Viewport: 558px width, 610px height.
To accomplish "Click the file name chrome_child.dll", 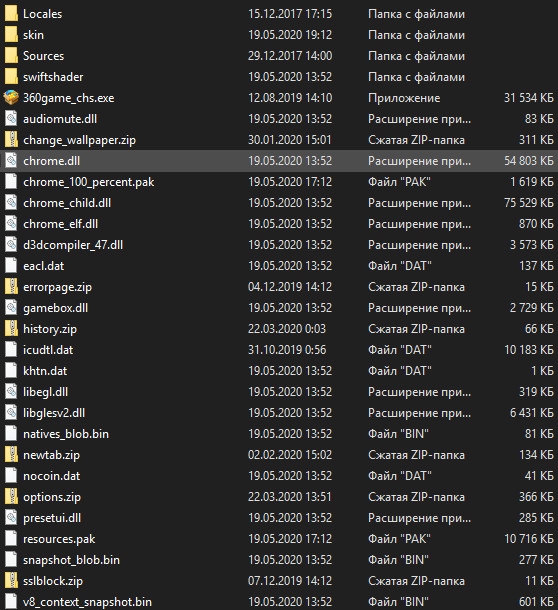I will 67,203.
